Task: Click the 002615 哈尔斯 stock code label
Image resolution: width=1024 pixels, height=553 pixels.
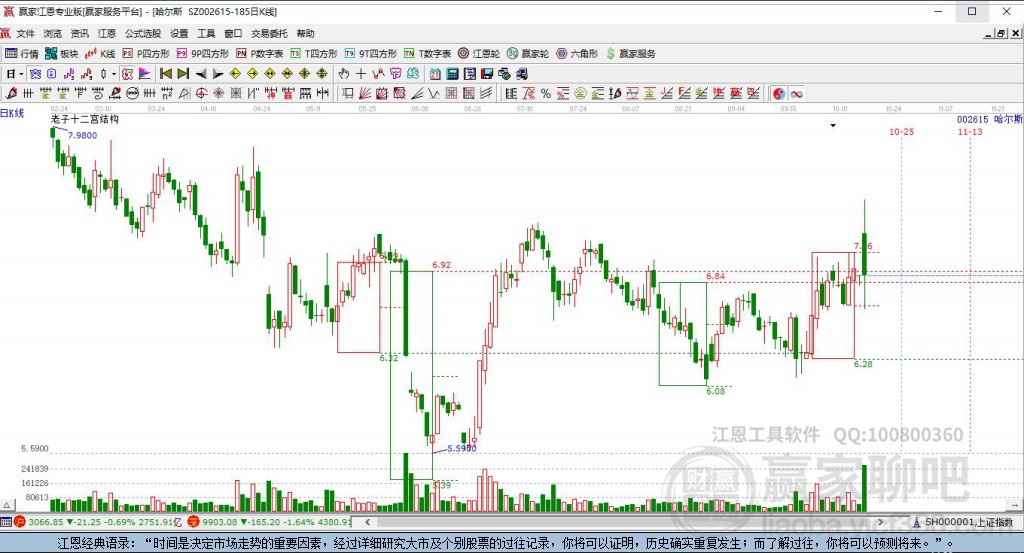Action: [989, 119]
